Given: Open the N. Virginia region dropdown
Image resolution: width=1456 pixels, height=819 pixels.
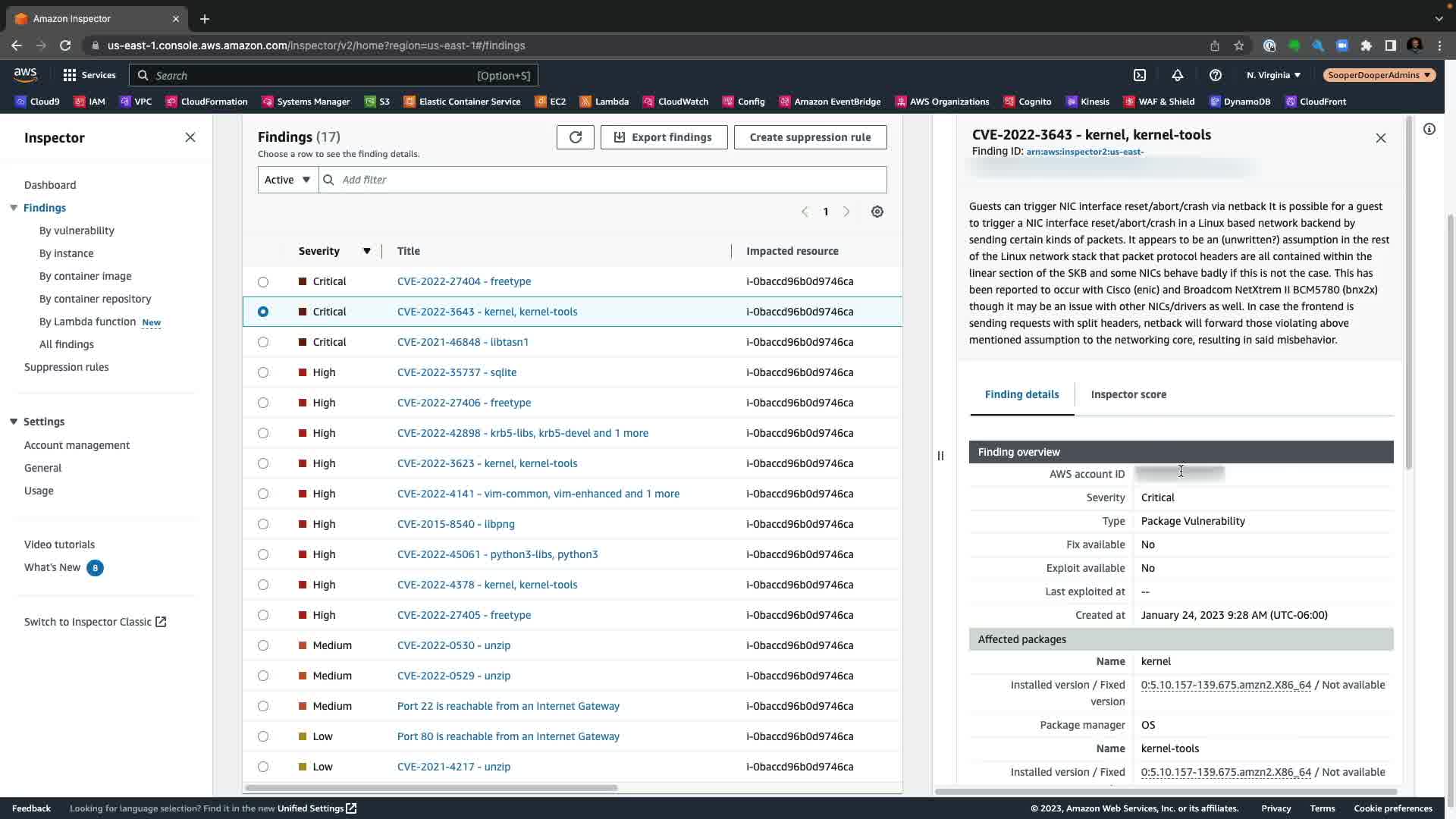Looking at the screenshot, I should (x=1273, y=75).
